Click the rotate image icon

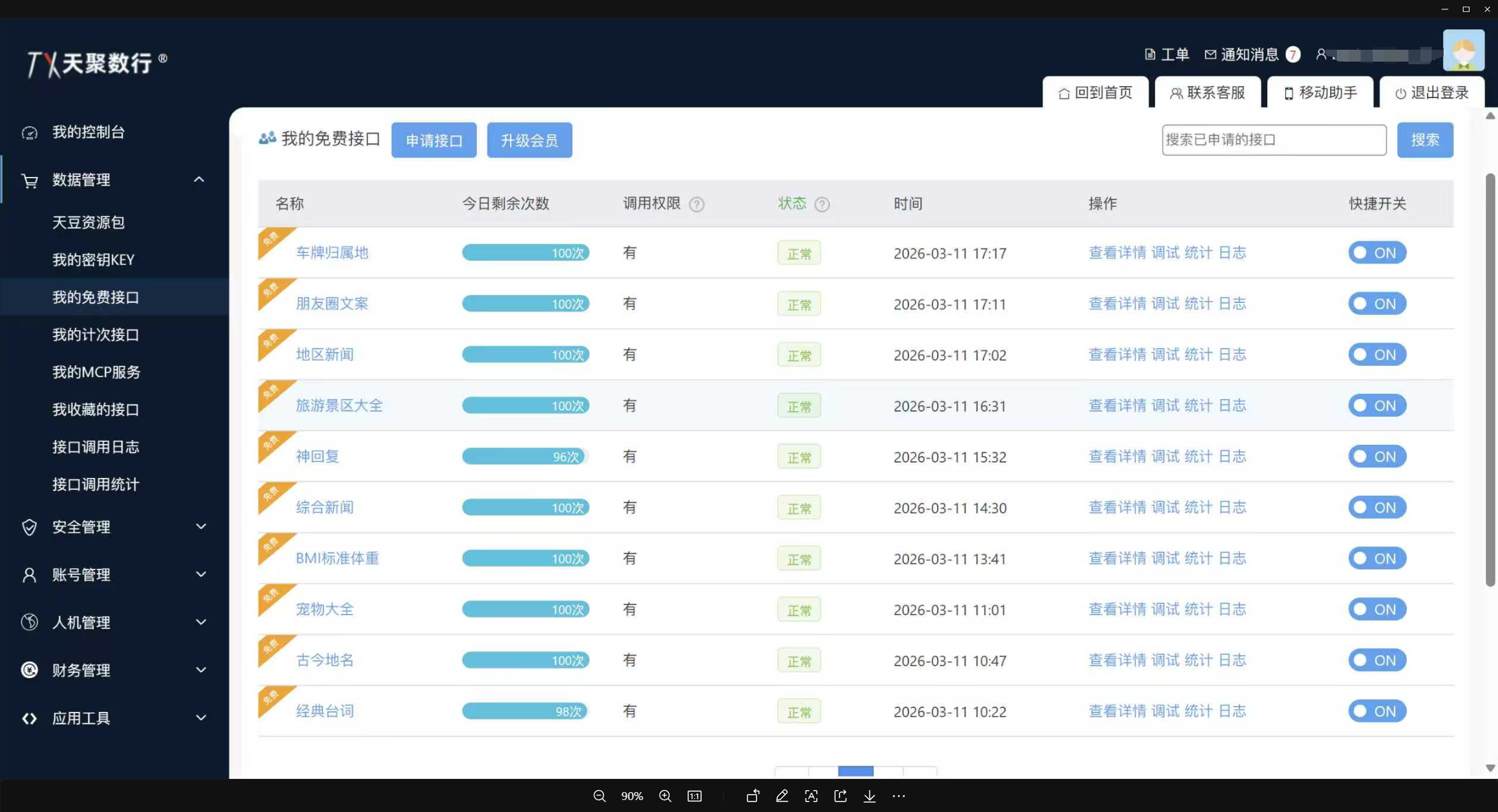point(753,796)
